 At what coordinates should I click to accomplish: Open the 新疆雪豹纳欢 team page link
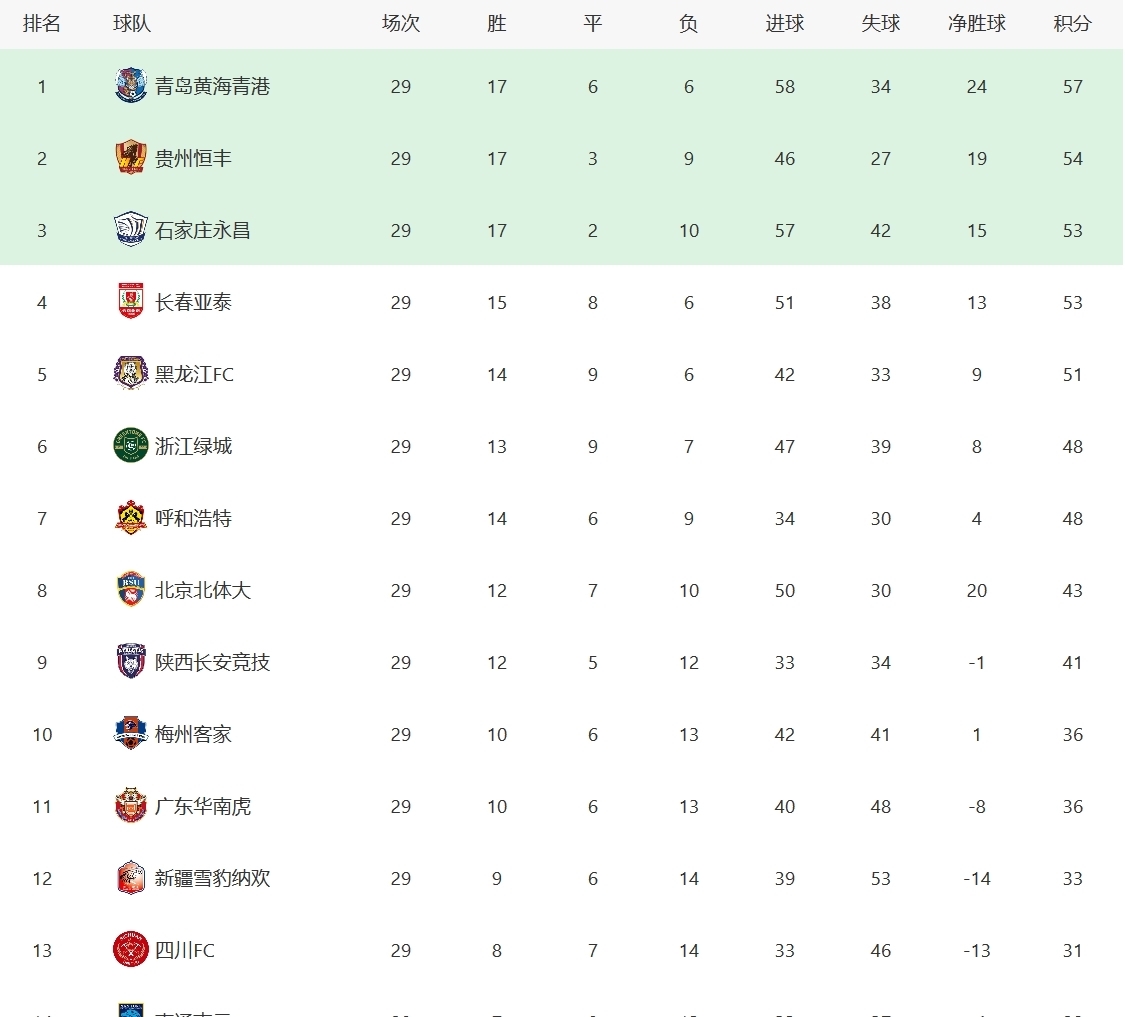pos(212,878)
